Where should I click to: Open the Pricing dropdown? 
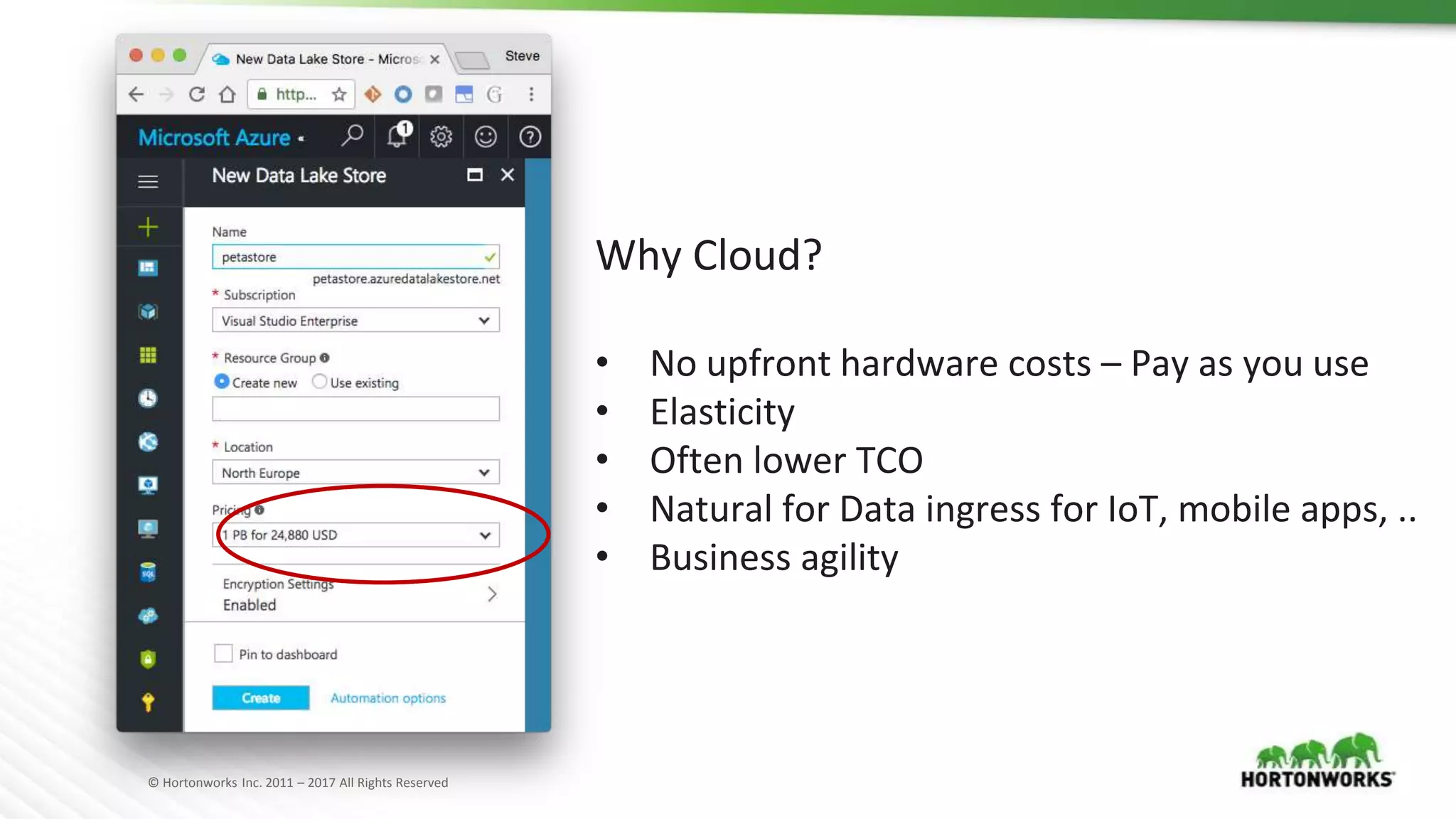pos(355,535)
